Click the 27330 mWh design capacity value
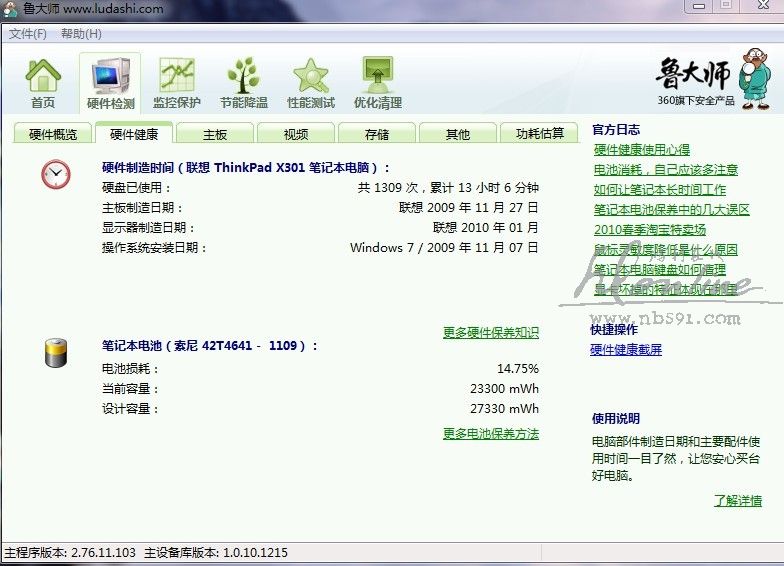This screenshot has height=566, width=784. pyautogui.click(x=504, y=408)
